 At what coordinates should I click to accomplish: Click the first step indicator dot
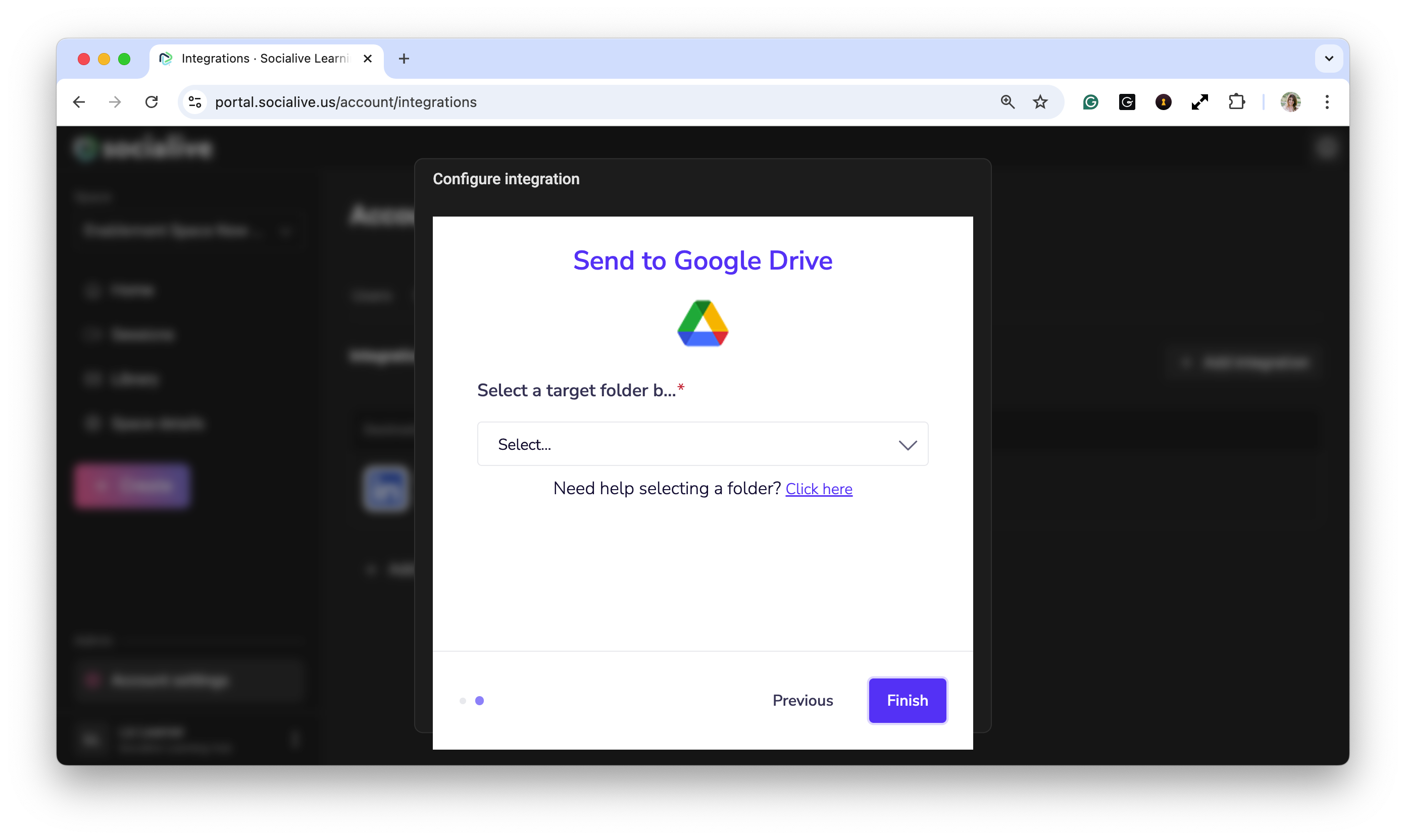[463, 701]
